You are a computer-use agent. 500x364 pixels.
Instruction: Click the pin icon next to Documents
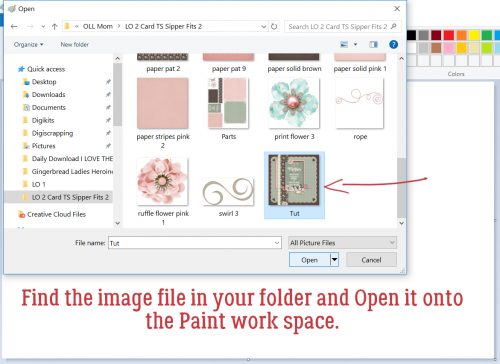(x=108, y=107)
